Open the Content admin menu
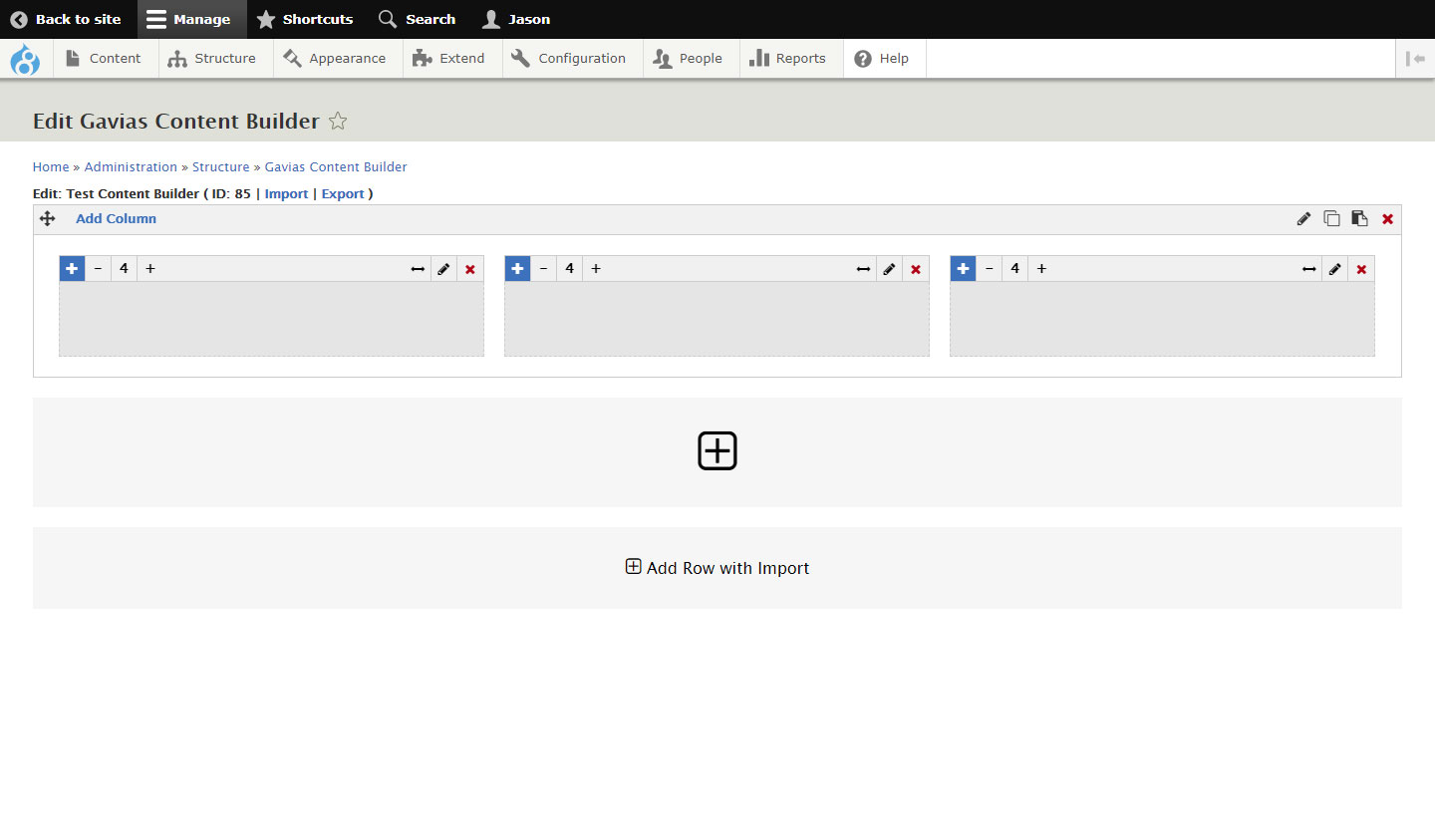This screenshot has width=1435, height=840. [104, 58]
